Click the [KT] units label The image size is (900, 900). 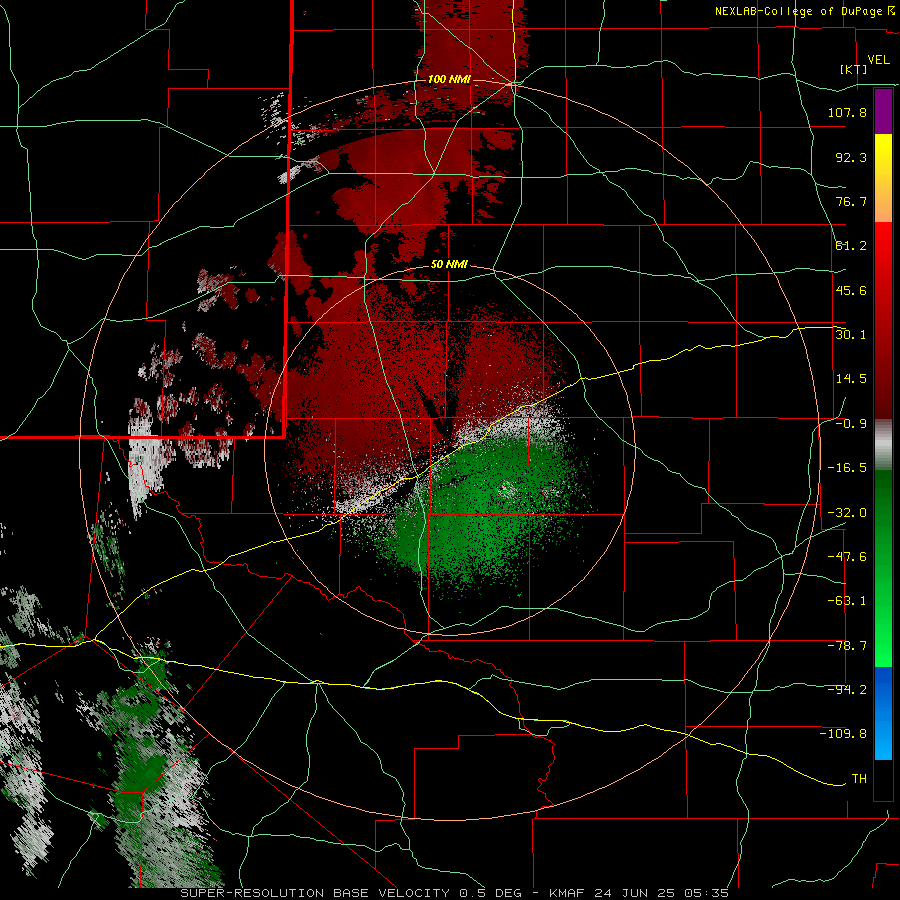click(854, 70)
